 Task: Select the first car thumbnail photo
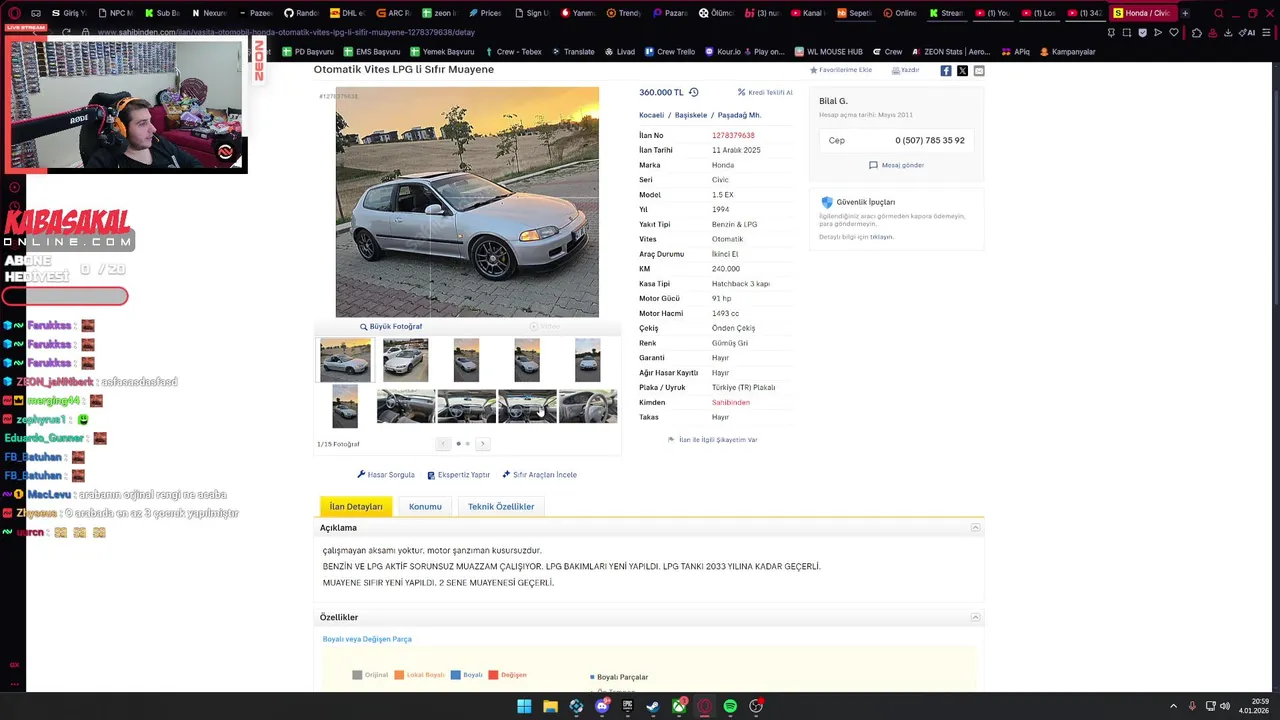[345, 360]
